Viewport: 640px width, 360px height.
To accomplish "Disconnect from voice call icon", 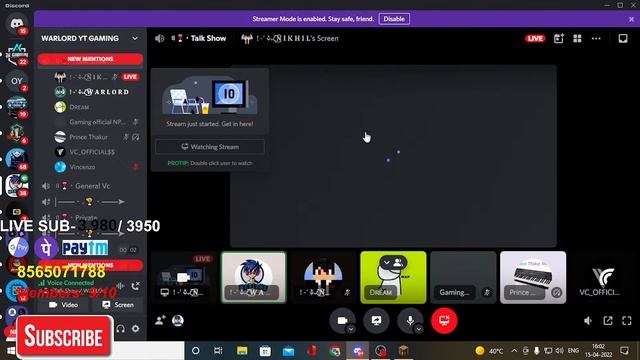I will 136,286.
